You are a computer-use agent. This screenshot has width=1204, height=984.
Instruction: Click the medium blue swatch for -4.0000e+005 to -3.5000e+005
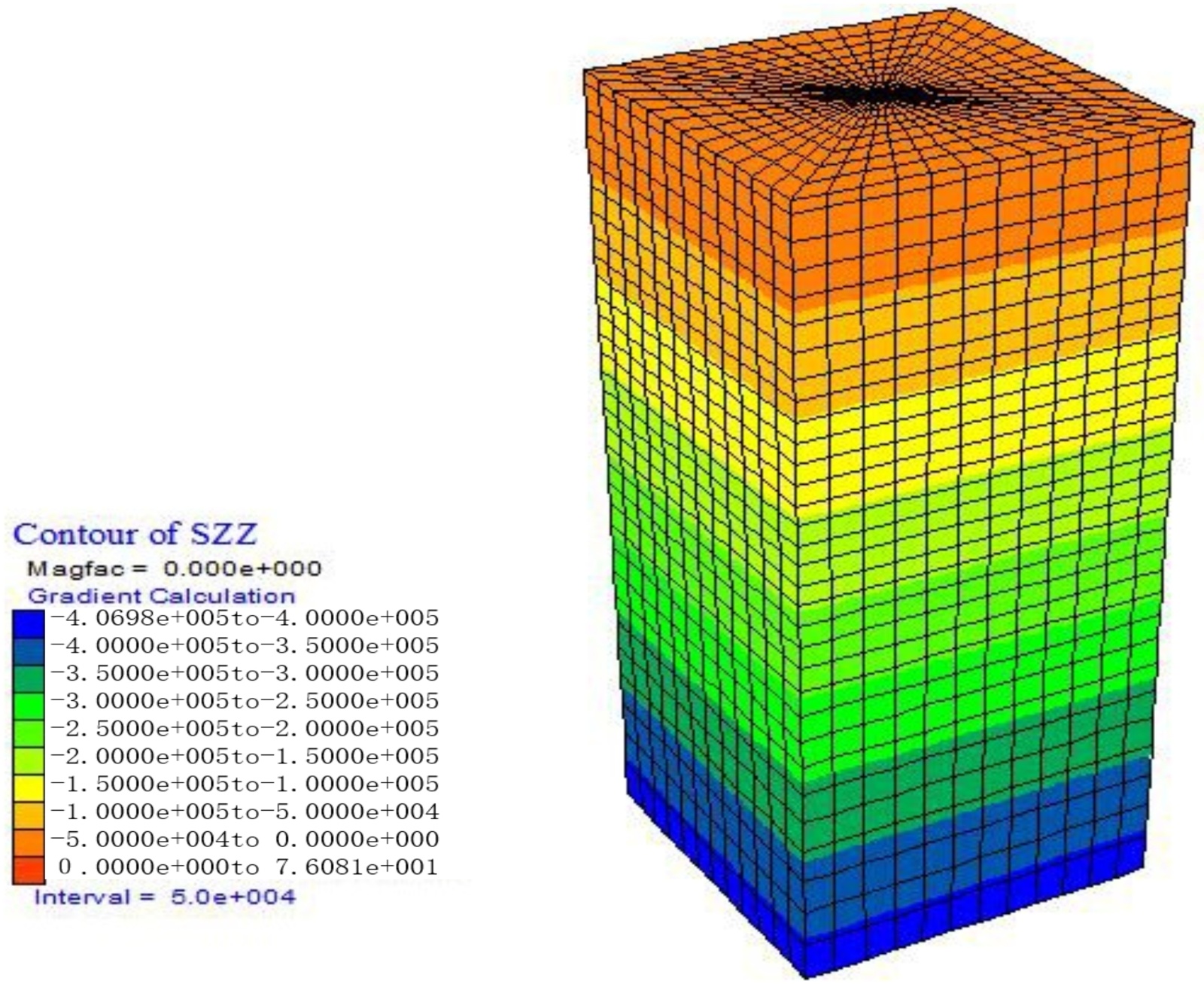click(x=28, y=650)
